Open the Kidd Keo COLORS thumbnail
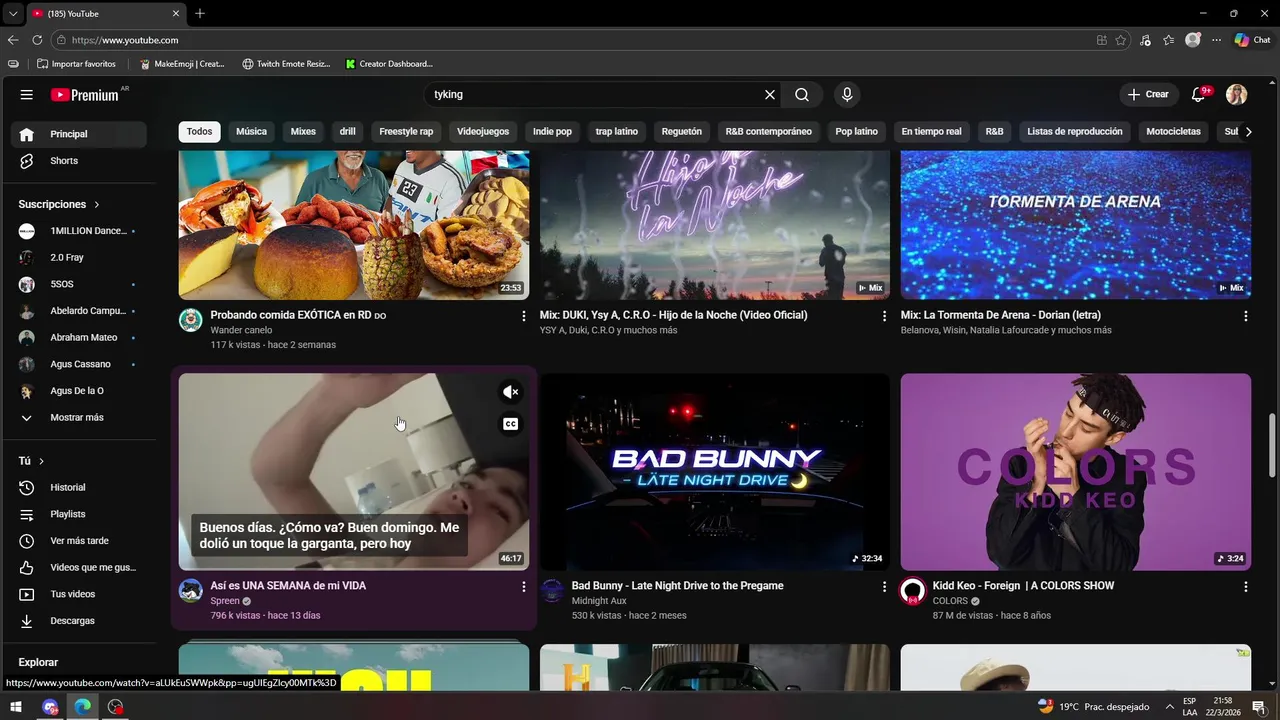This screenshot has width=1280, height=720. 1075,471
